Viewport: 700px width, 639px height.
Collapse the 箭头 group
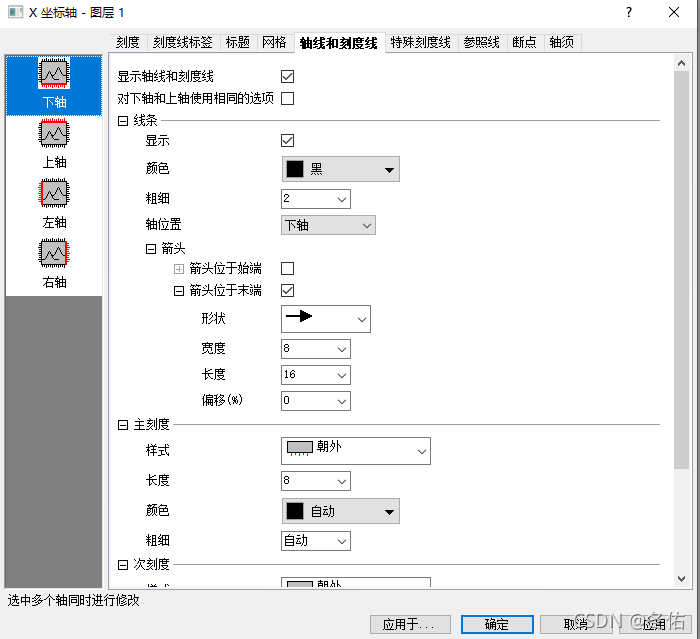point(151,249)
